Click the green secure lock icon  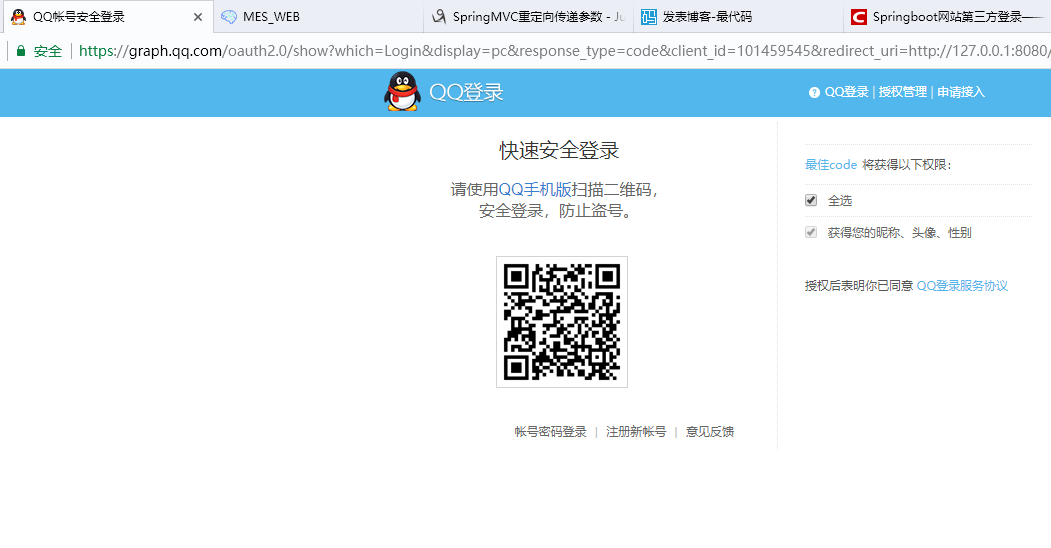[21, 51]
